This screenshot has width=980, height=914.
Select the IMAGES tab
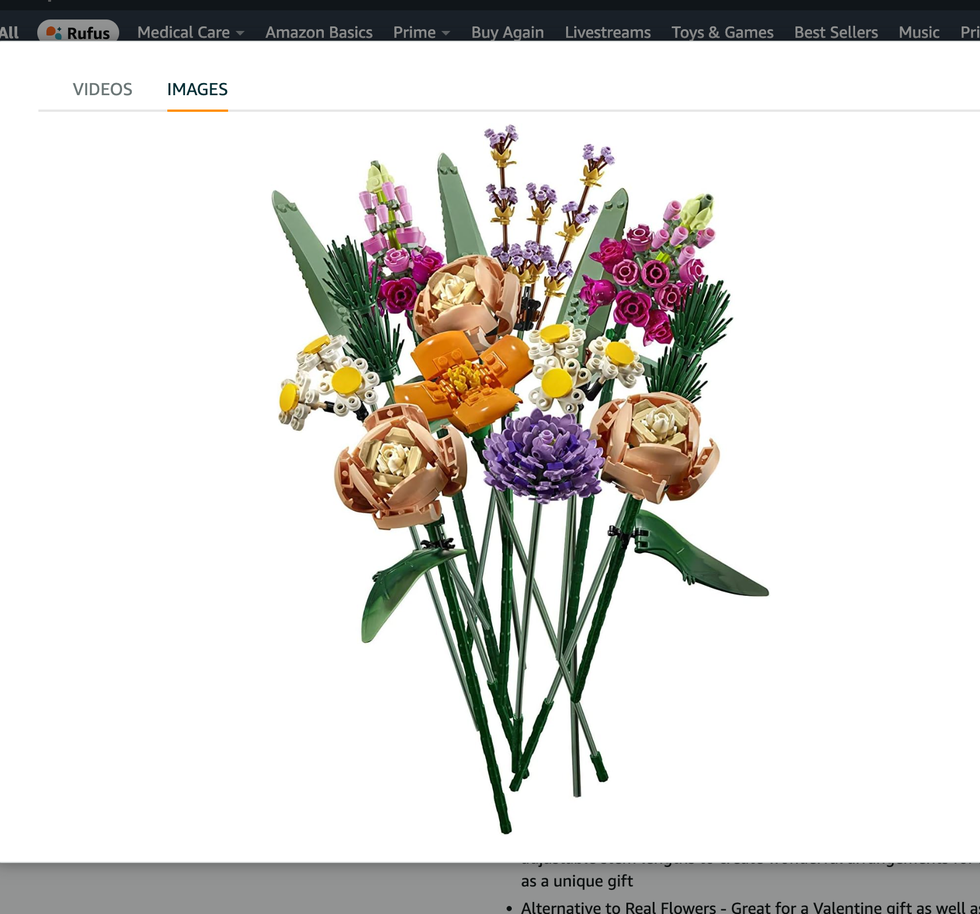pyautogui.click(x=197, y=89)
